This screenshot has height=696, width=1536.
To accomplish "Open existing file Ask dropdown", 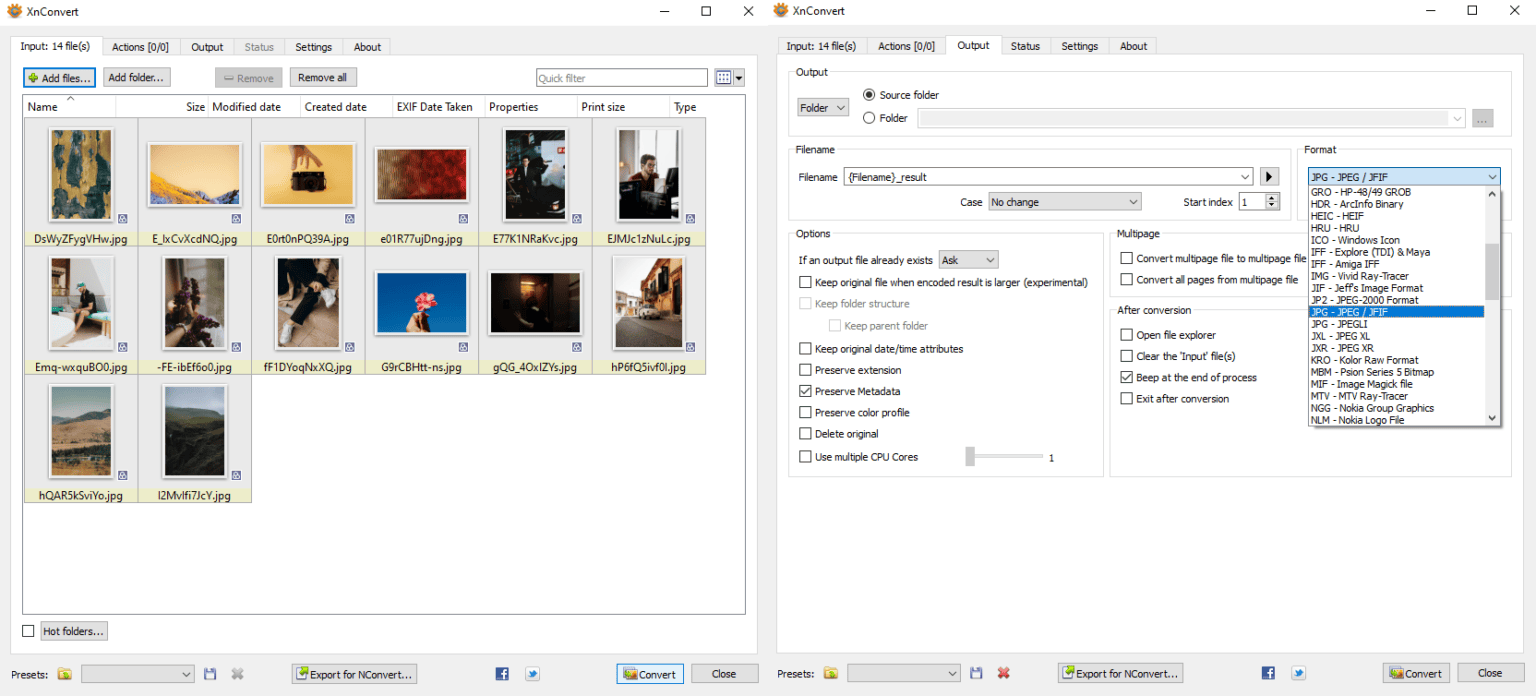I will [x=968, y=260].
